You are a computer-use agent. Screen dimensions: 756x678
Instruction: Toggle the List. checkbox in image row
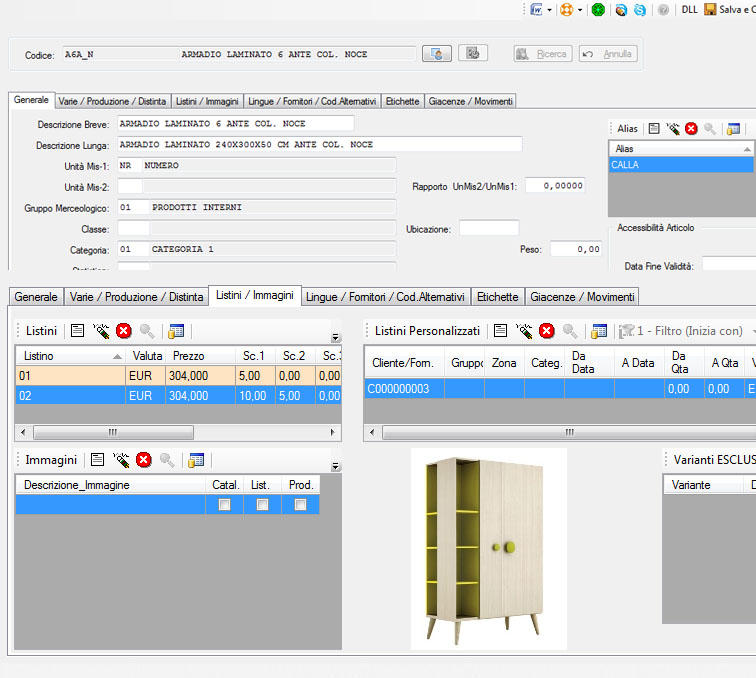click(262, 504)
